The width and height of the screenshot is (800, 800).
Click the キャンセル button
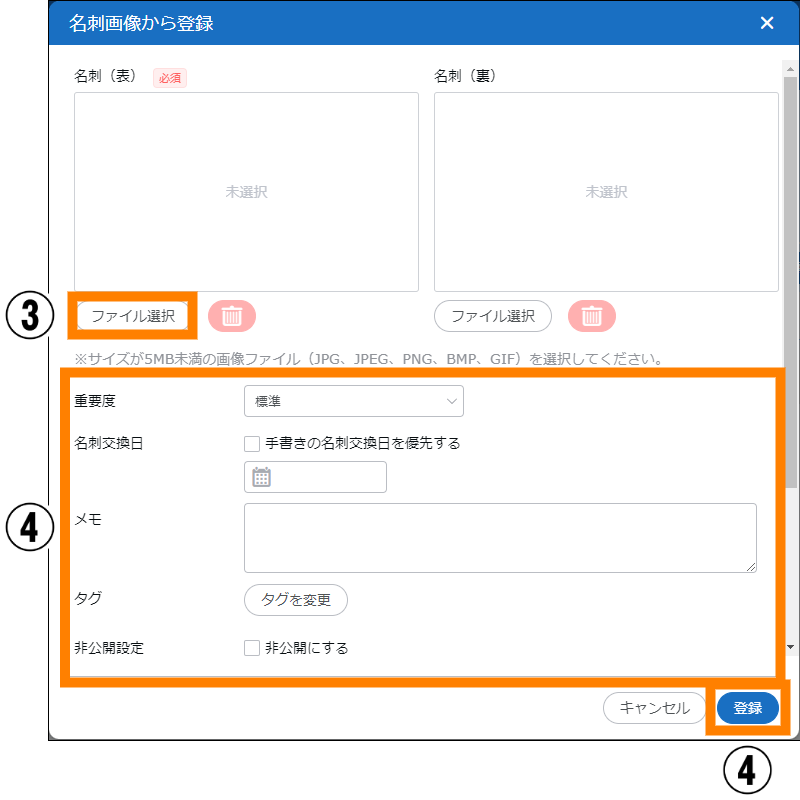(655, 708)
